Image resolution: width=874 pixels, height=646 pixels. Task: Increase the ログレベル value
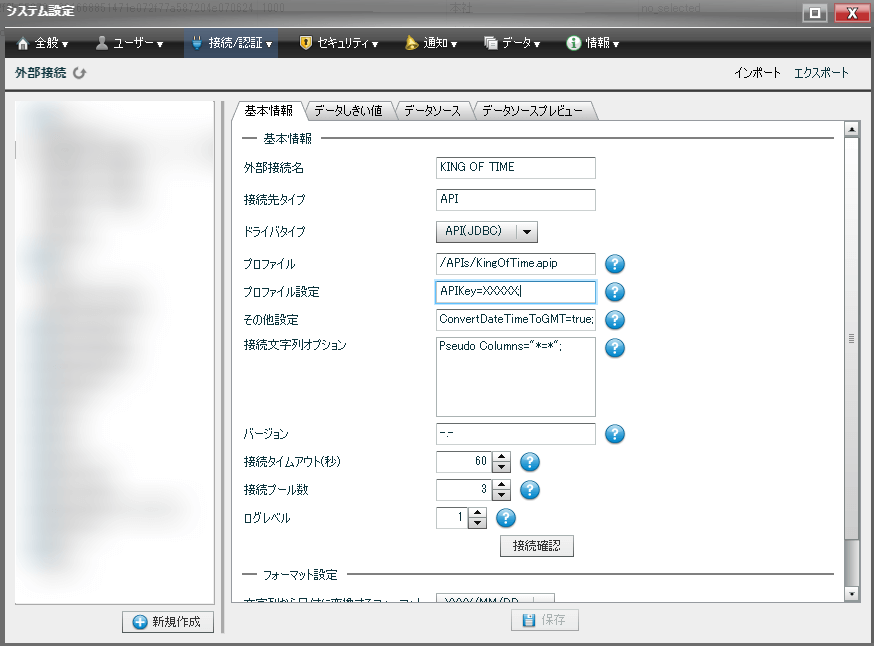[x=478, y=513]
